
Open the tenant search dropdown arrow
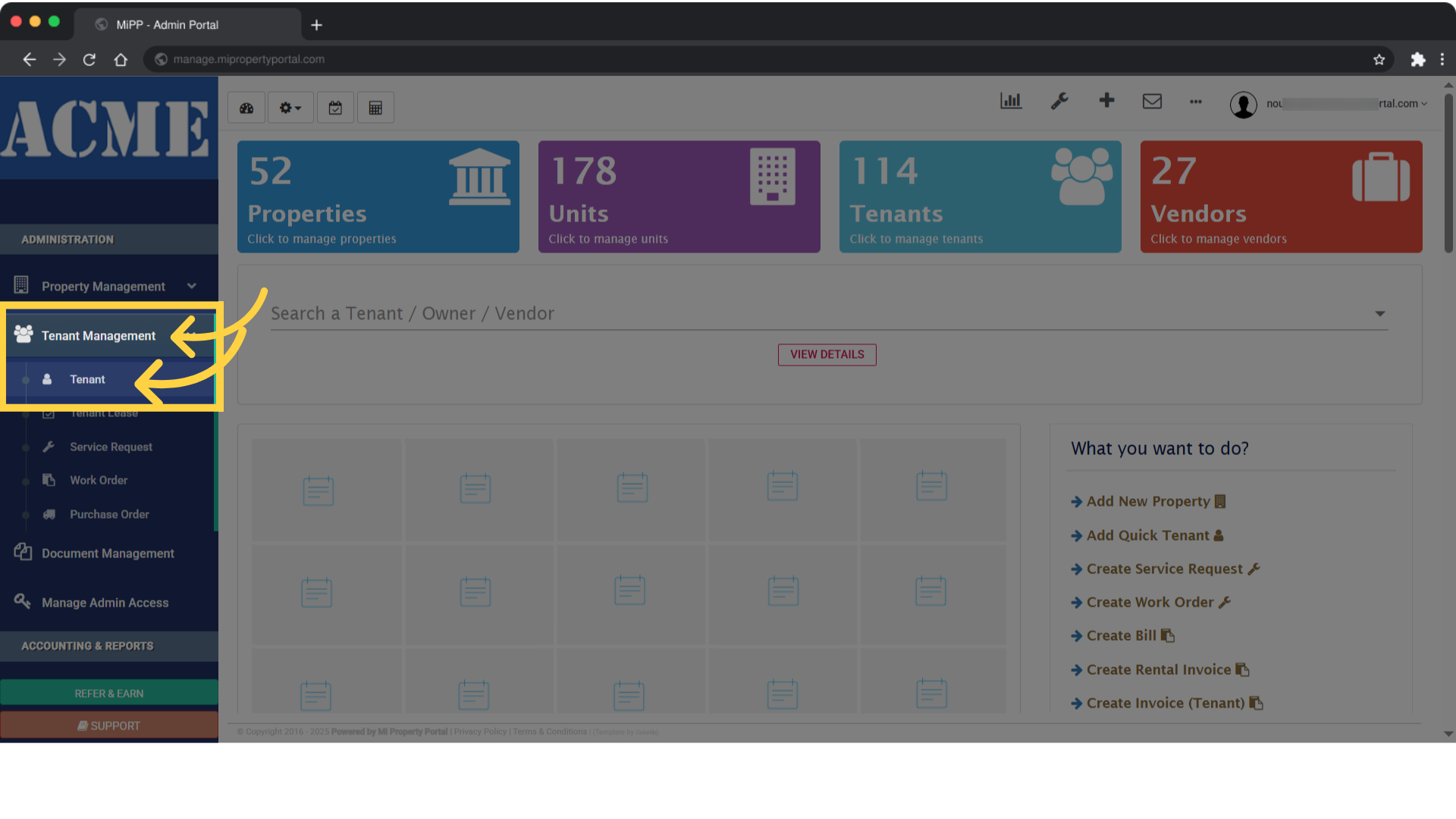point(1379,313)
